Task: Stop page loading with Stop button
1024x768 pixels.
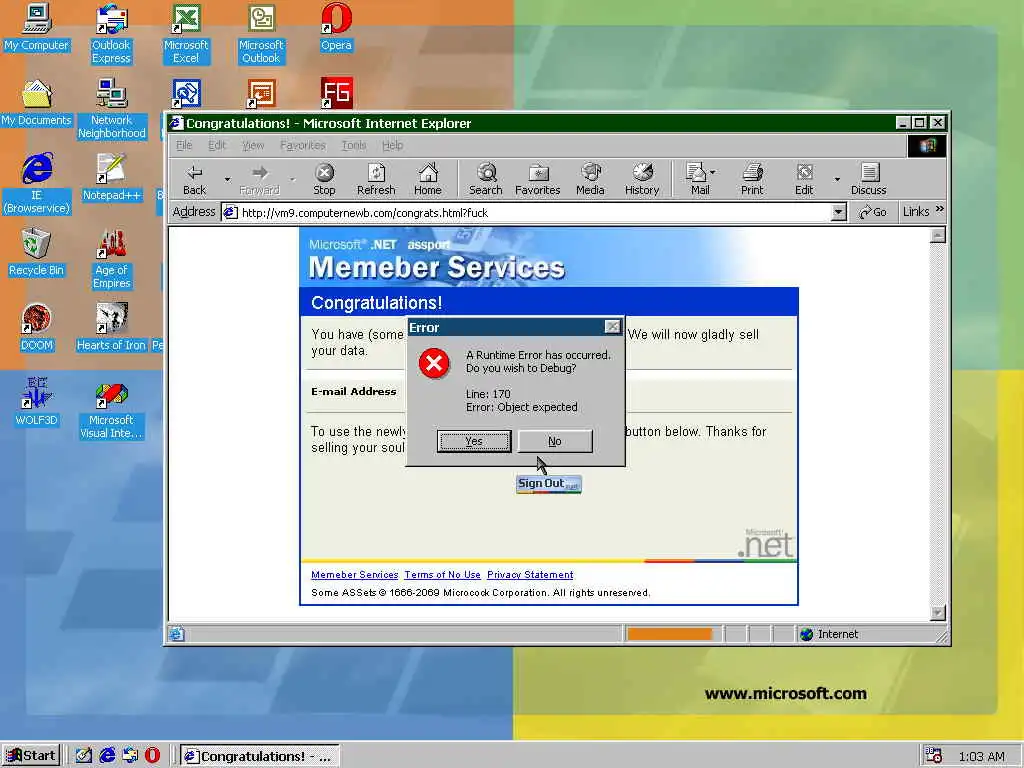Action: 324,179
